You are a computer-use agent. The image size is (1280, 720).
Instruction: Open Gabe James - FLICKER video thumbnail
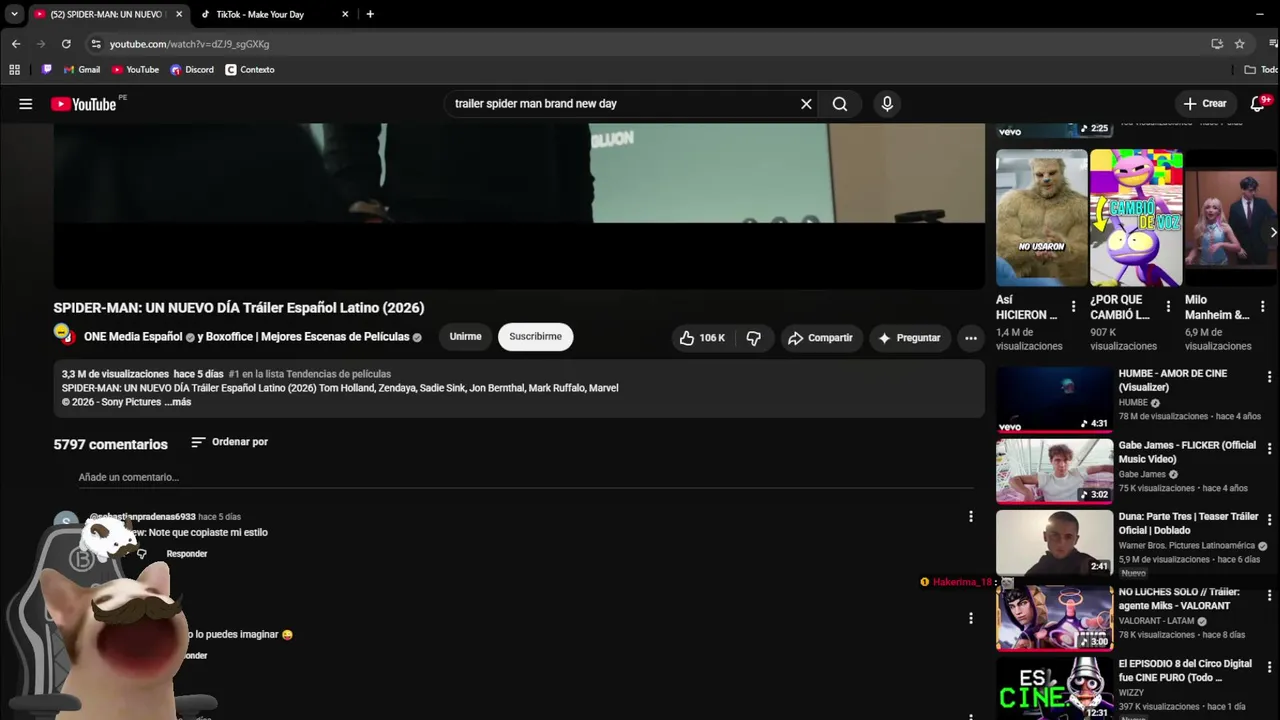click(1054, 471)
